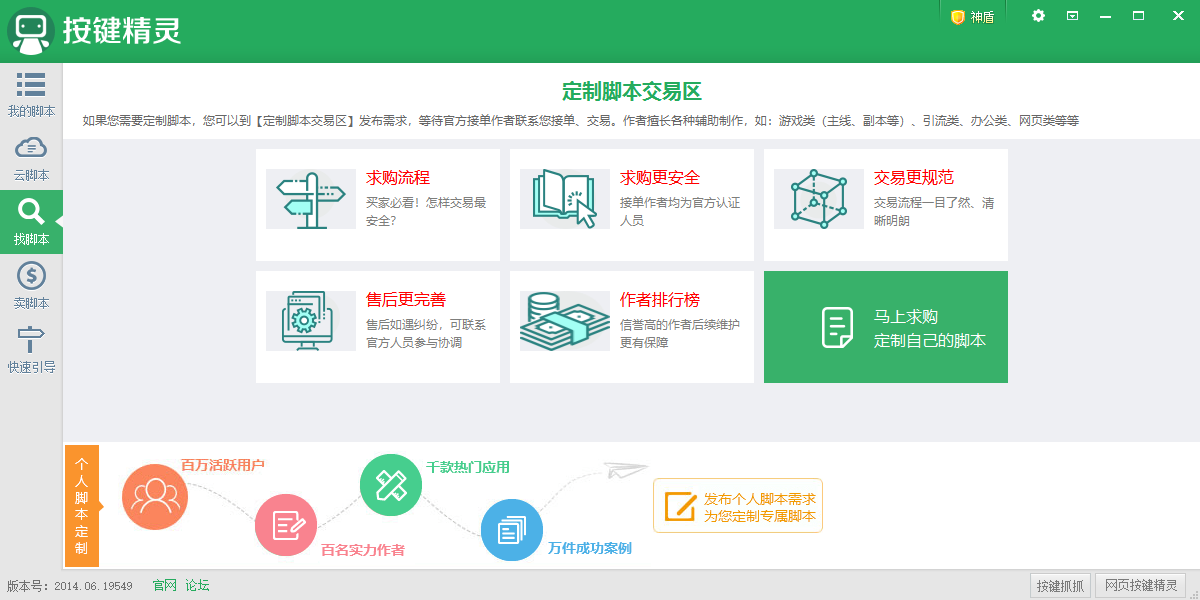Click 按键抓抓 button
1200x600 pixels.
[1060, 586]
